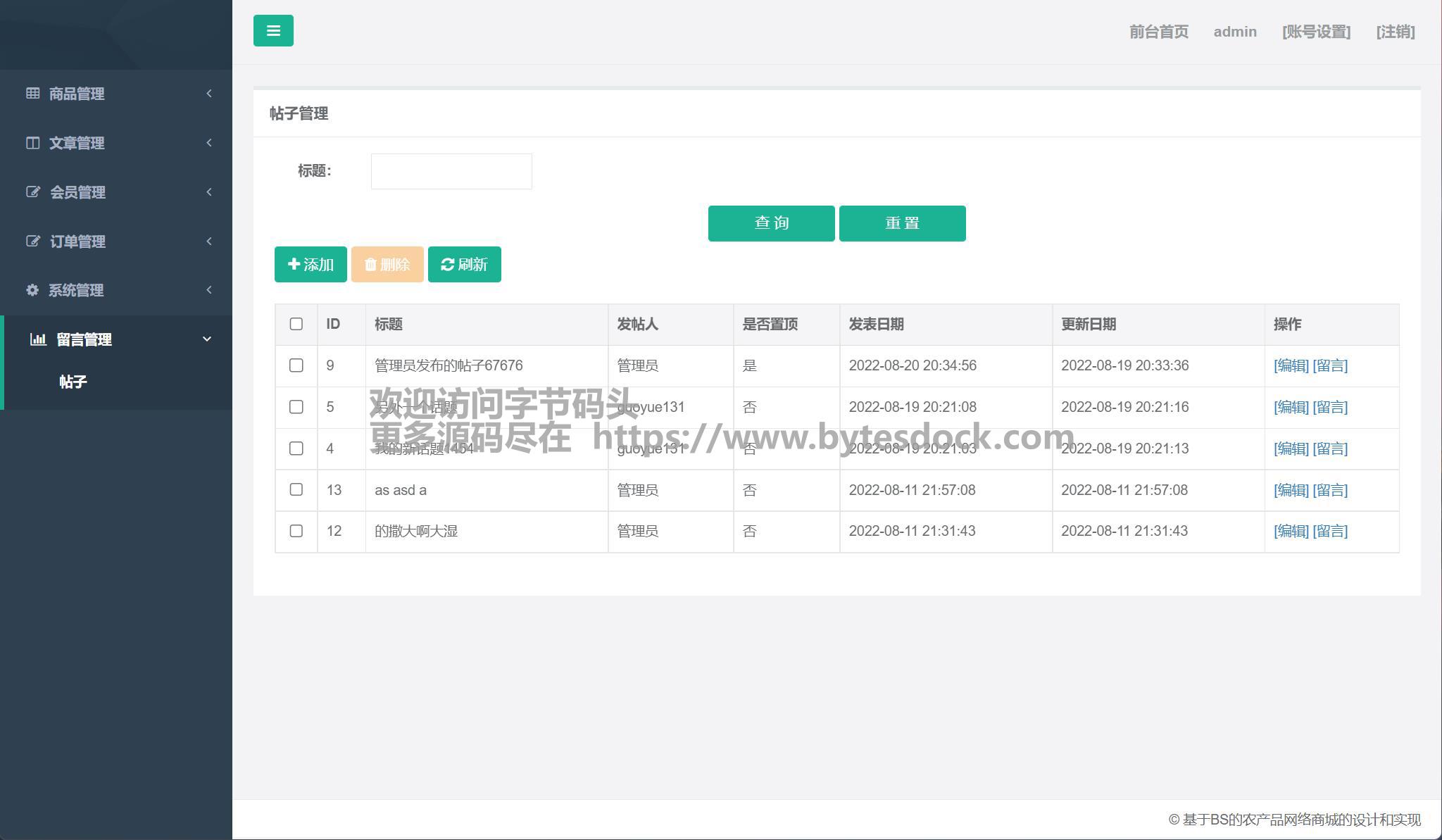The image size is (1442, 840).
Task: Click the bar chart icon beside 留言管理
Action: point(38,339)
